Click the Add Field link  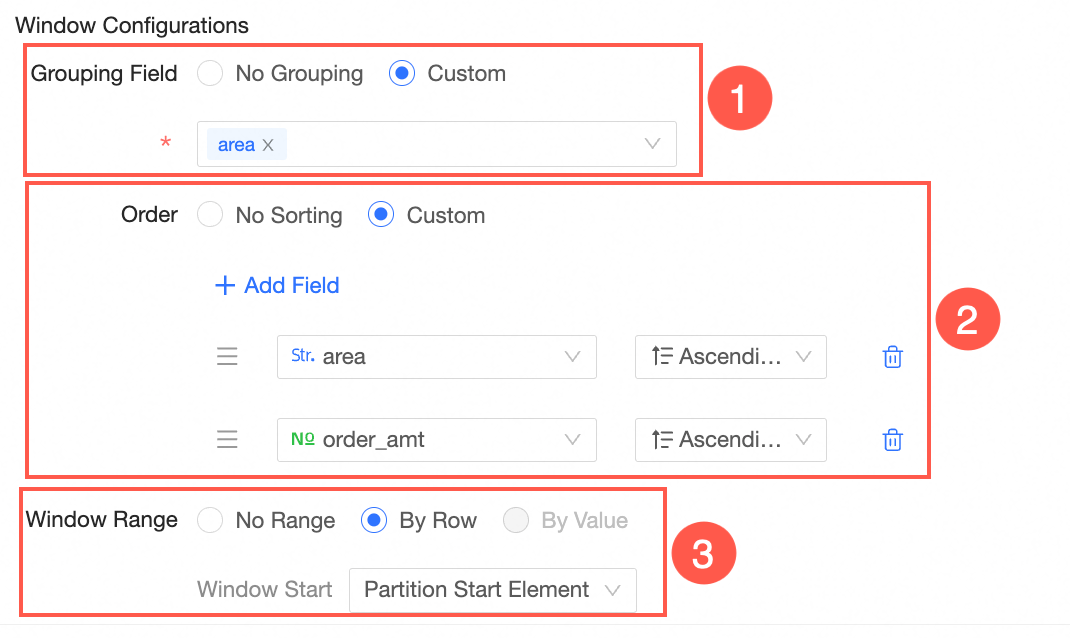tap(291, 286)
